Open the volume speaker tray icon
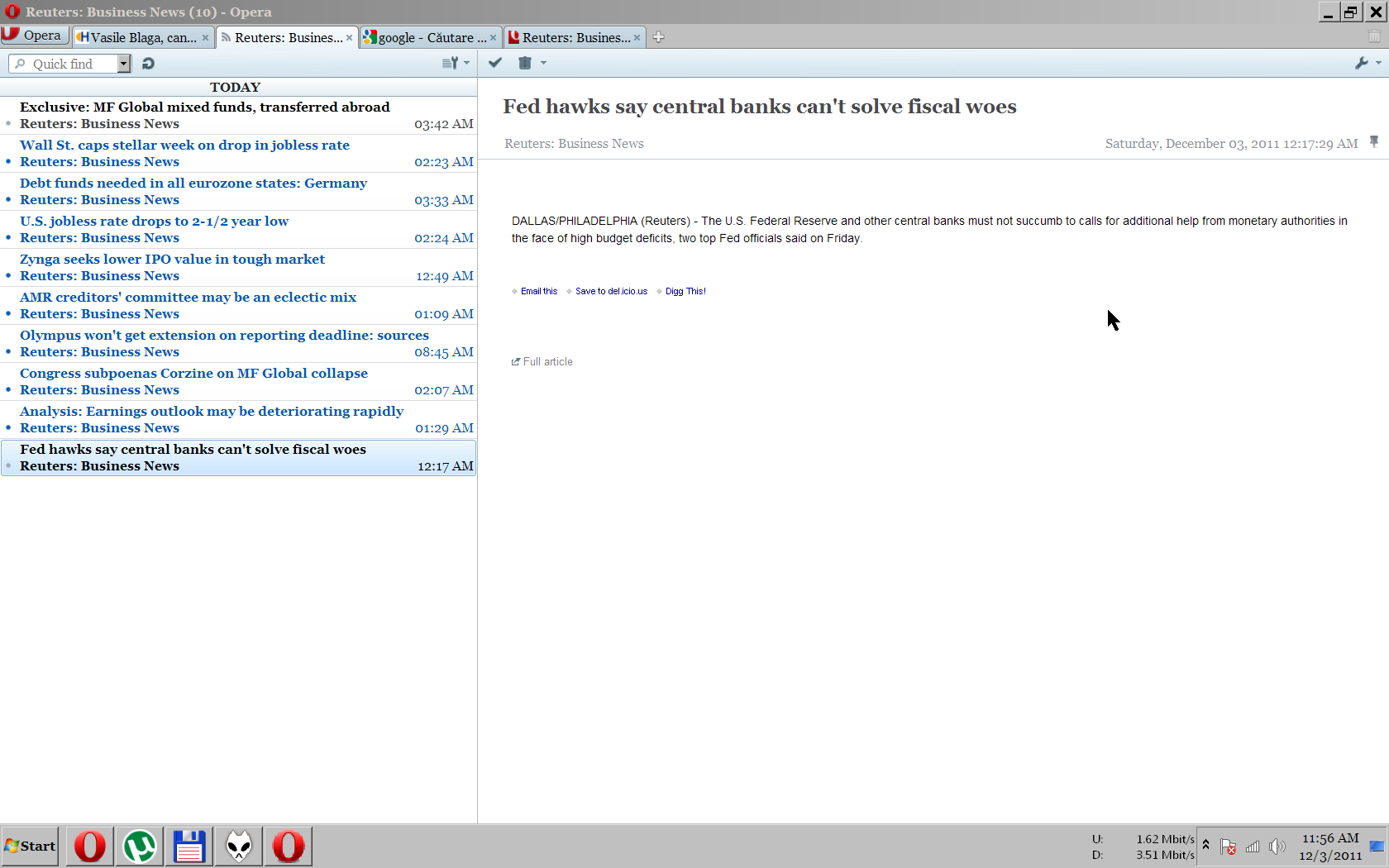1389x868 pixels. (1277, 847)
